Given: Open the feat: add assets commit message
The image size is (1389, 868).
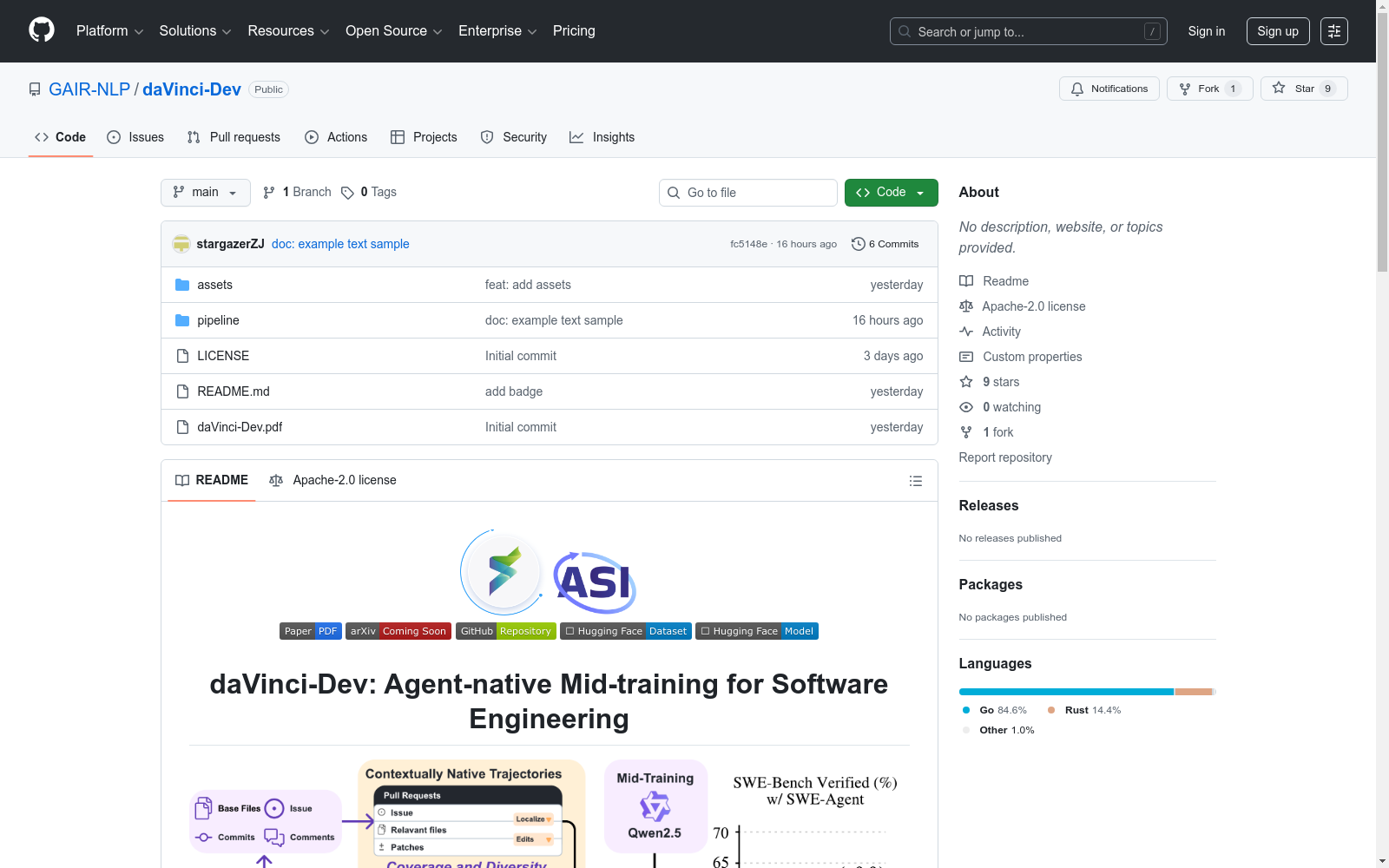Looking at the screenshot, I should pyautogui.click(x=528, y=285).
